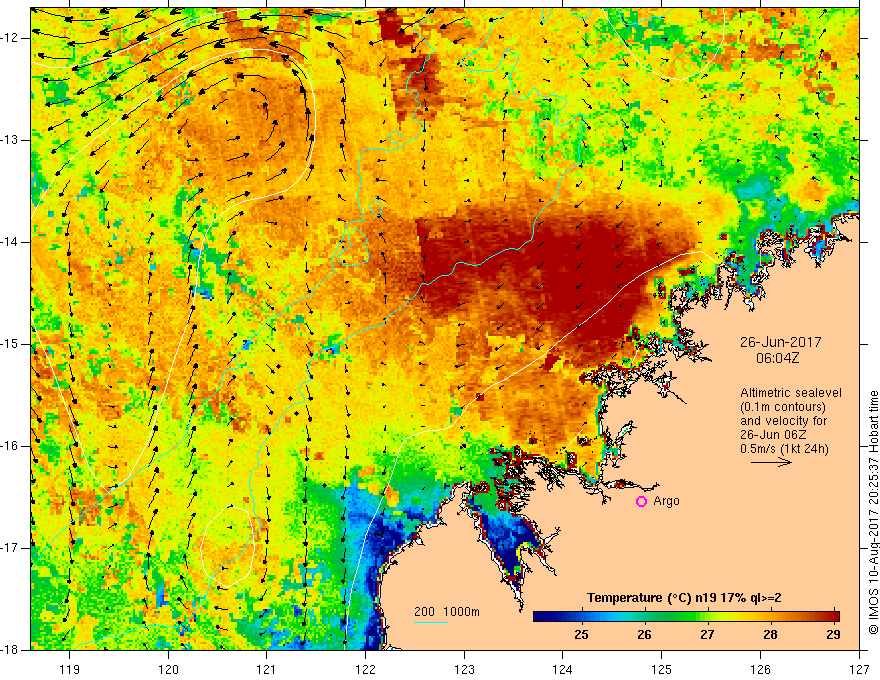
Task: Click longitude label '123' on the axis
Action: (464, 669)
